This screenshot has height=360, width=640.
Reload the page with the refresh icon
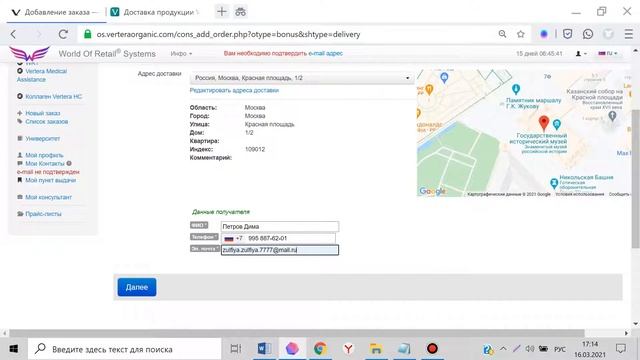click(x=63, y=34)
